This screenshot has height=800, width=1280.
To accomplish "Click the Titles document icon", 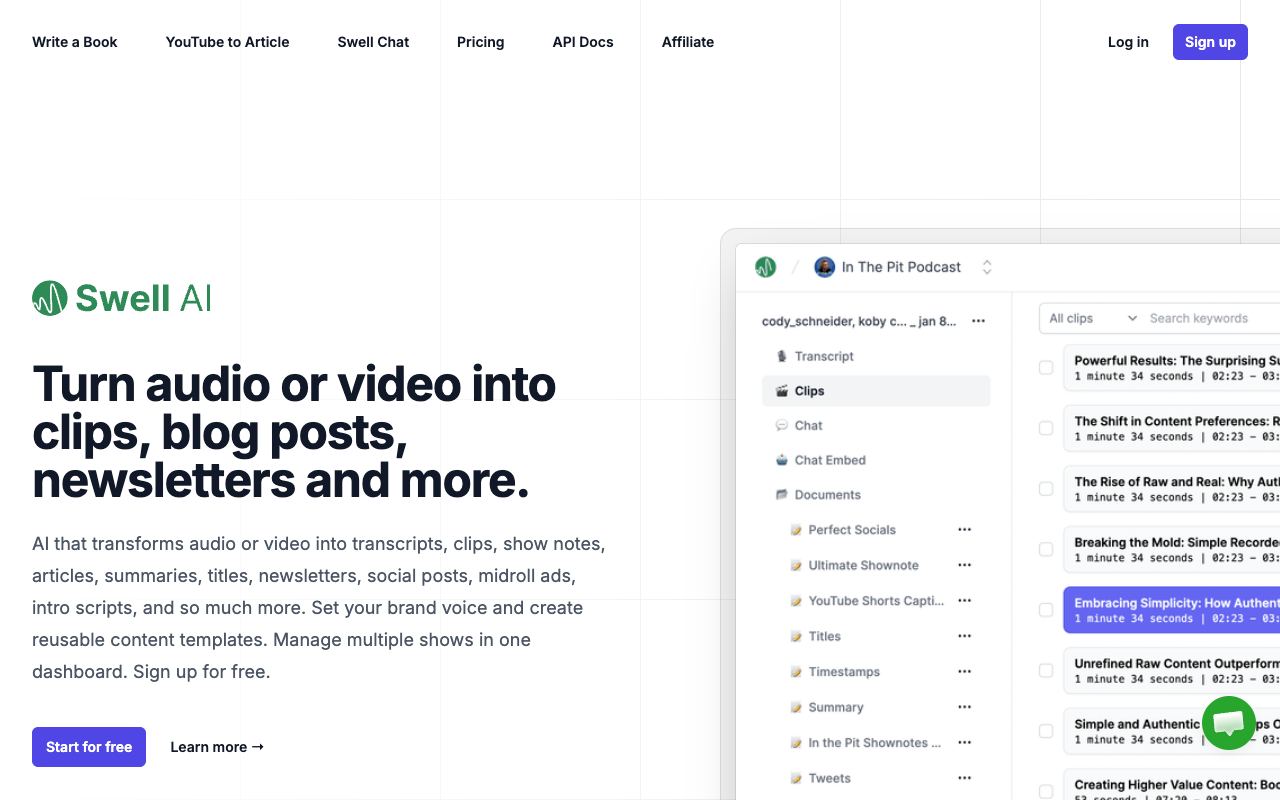I will tap(796, 636).
